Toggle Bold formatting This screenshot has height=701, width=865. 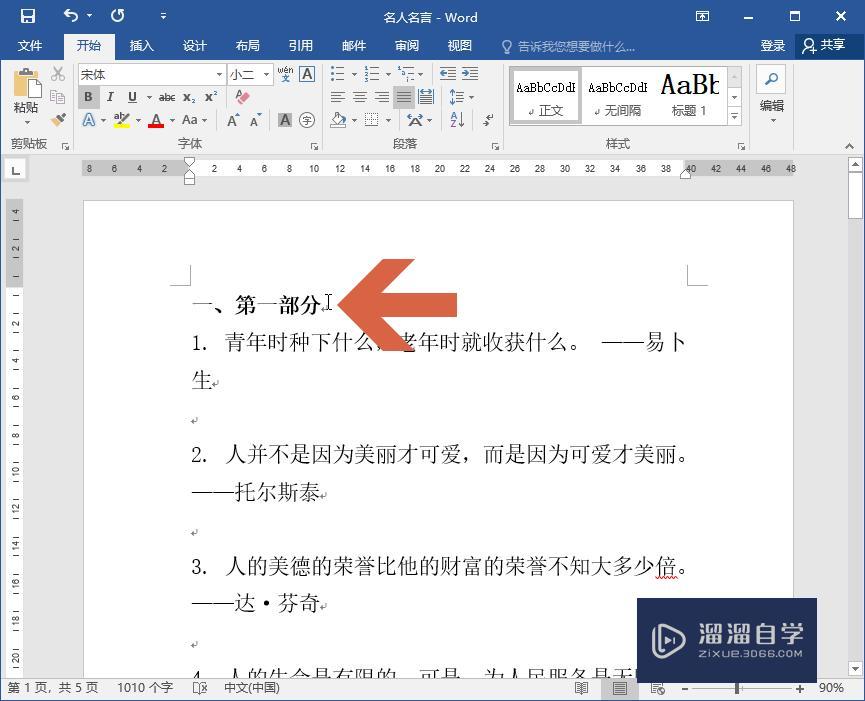tap(88, 97)
